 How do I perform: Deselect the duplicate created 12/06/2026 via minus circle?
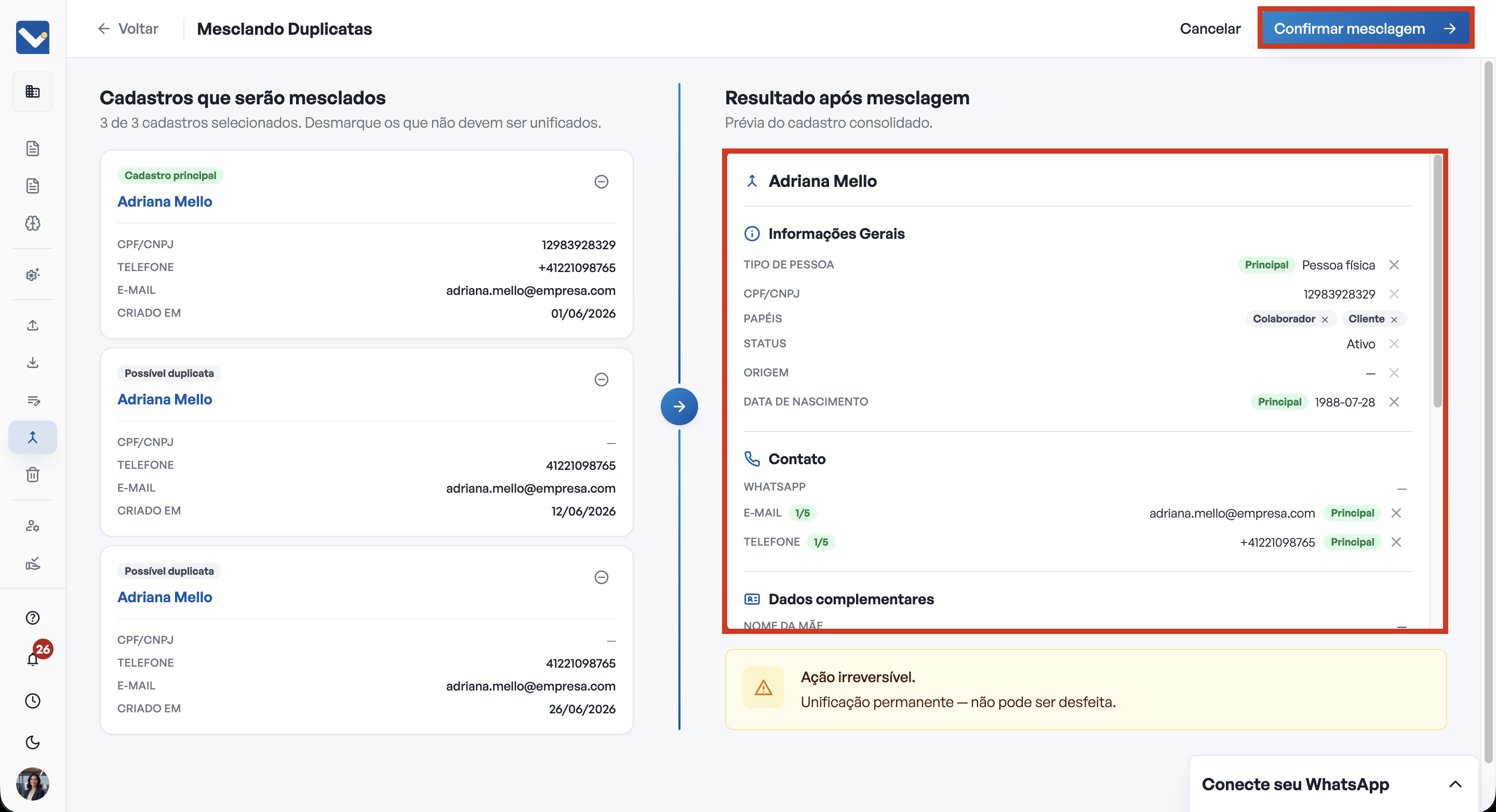(601, 380)
